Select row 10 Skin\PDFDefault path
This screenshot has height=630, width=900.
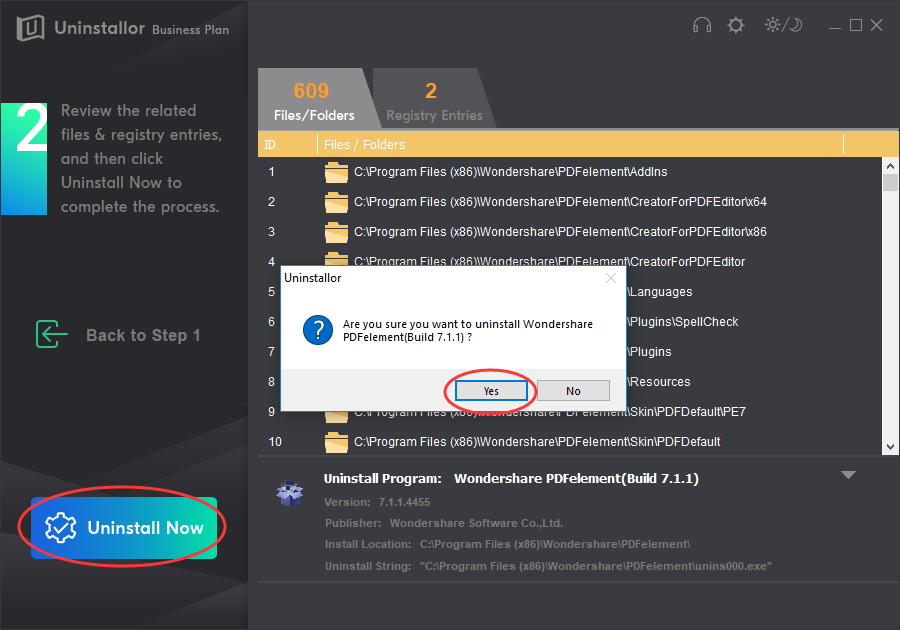point(570,442)
